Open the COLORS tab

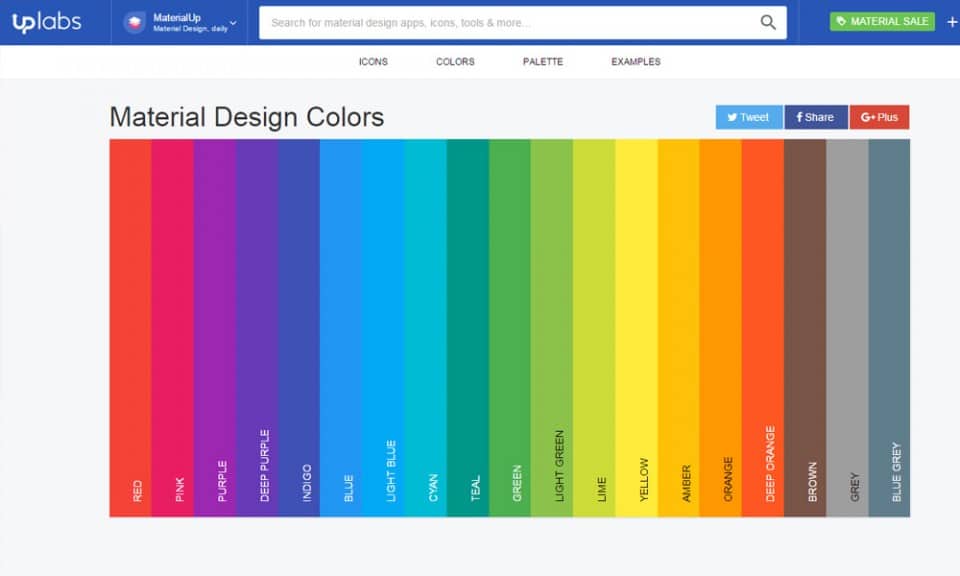click(454, 61)
